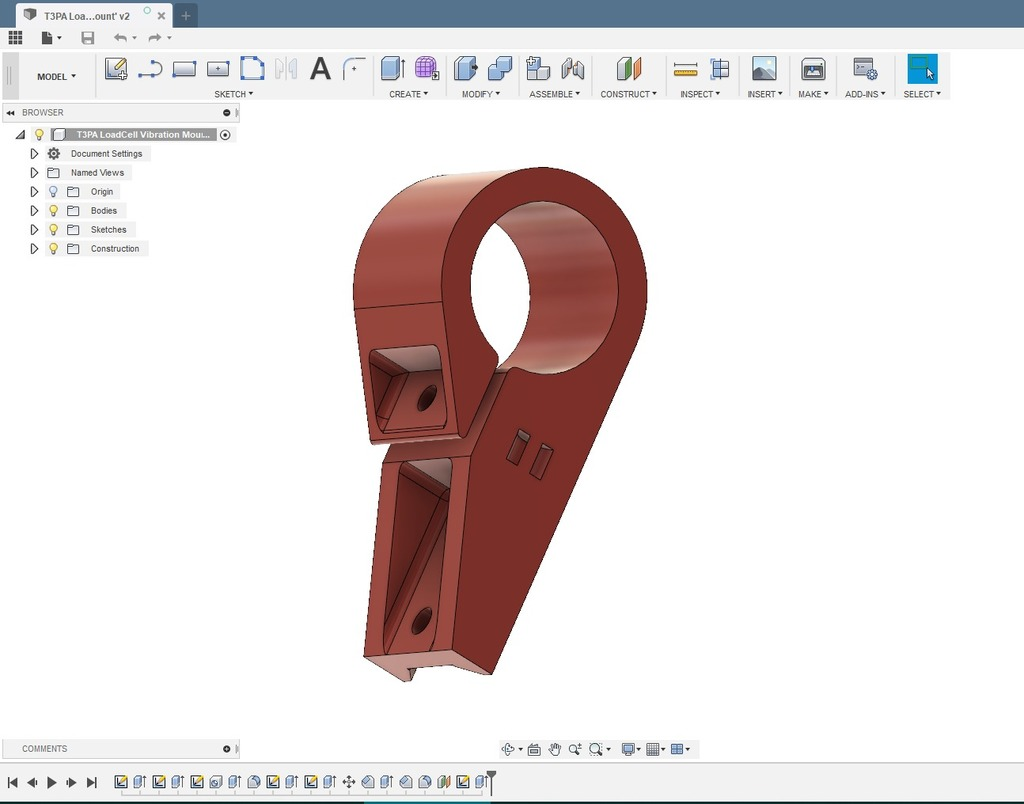Open the MODIFY menu
Screen dimensions: 1024x804
(x=481, y=94)
